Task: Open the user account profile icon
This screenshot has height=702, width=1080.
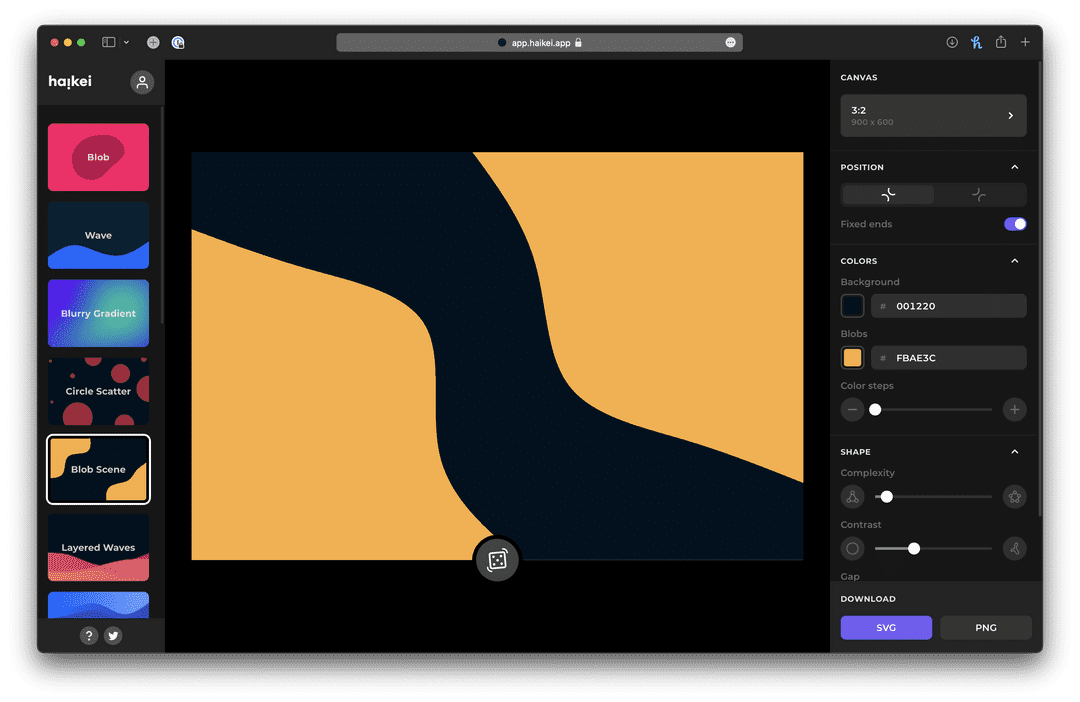Action: pyautogui.click(x=142, y=82)
